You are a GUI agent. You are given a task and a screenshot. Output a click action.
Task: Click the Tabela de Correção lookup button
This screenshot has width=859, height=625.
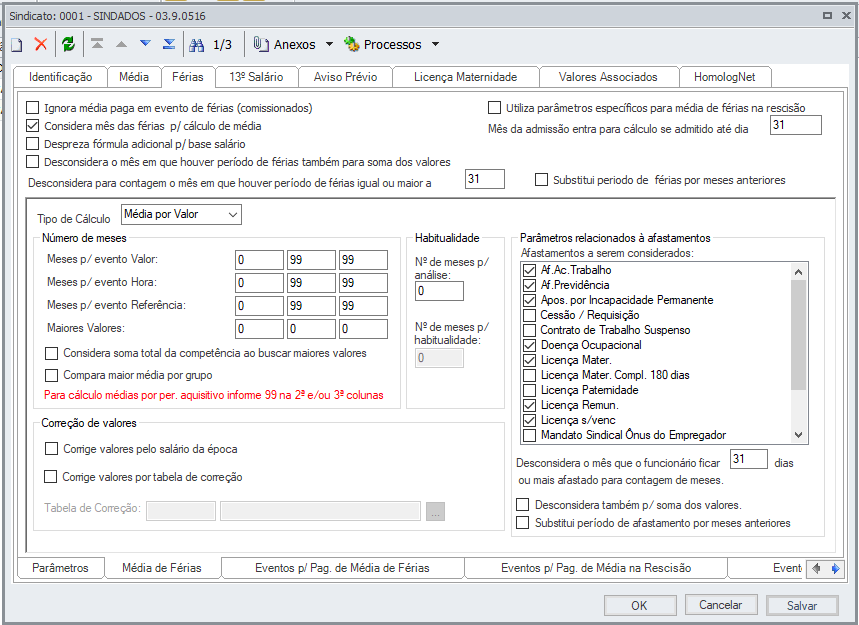(436, 511)
